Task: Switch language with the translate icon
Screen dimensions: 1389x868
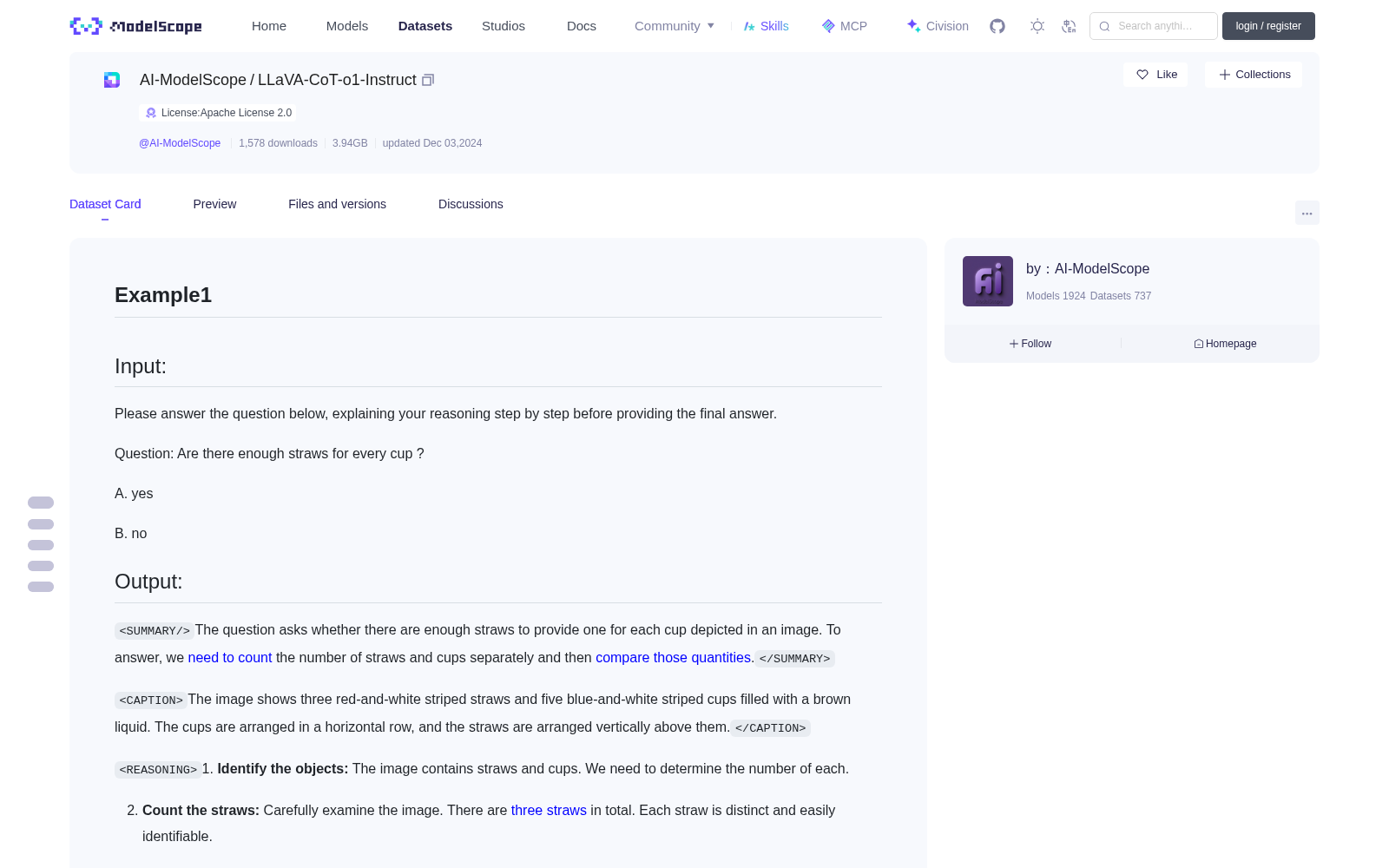Action: pos(1069,26)
